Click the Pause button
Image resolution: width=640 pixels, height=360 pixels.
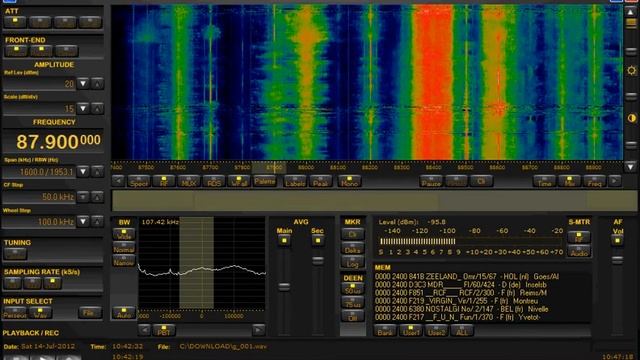click(431, 181)
